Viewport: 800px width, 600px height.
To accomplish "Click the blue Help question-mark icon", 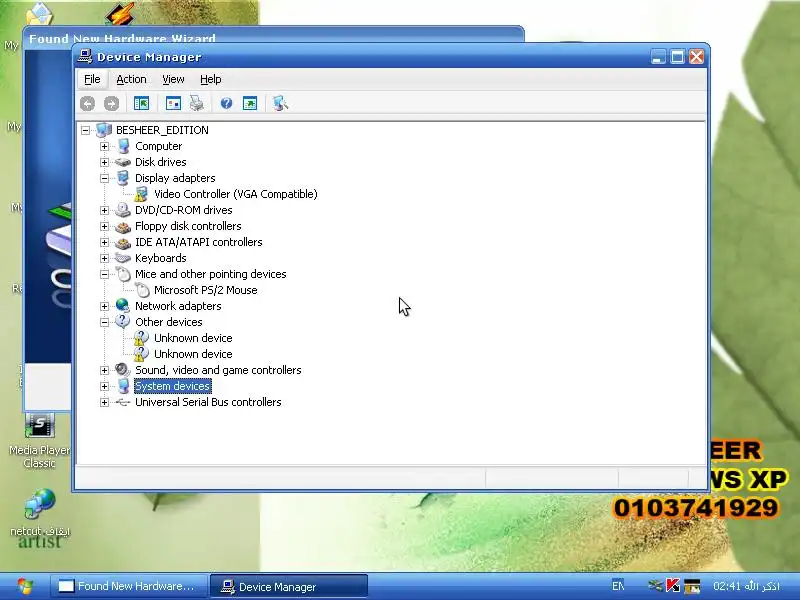I will pos(226,104).
